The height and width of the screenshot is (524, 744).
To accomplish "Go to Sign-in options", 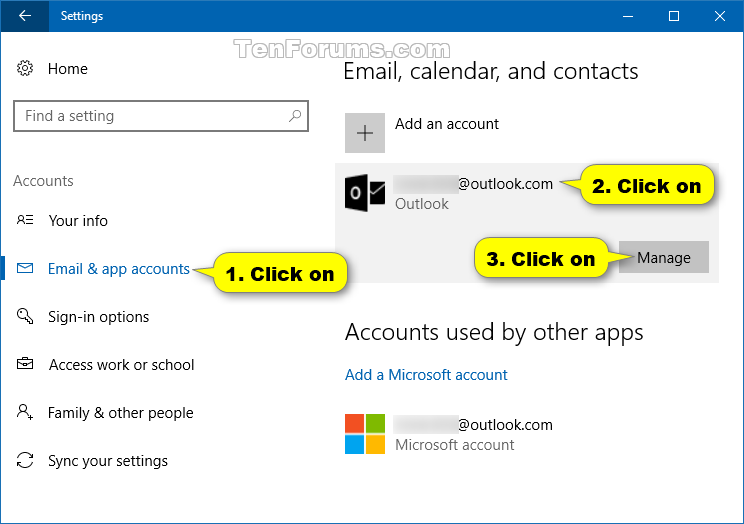I will (99, 317).
